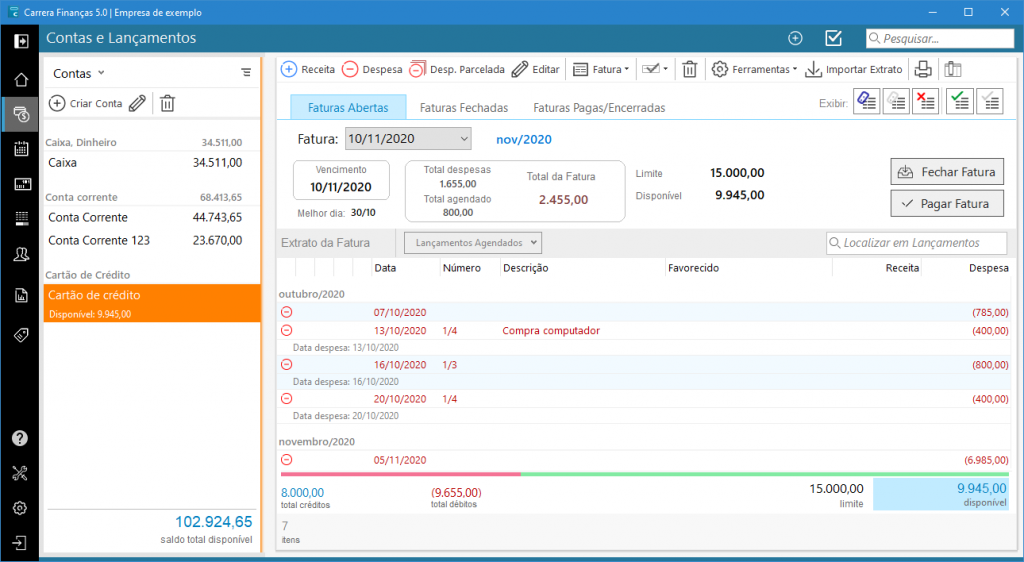The image size is (1024, 562).
Task: Go to the home icon in sidebar
Action: pyautogui.click(x=20, y=80)
